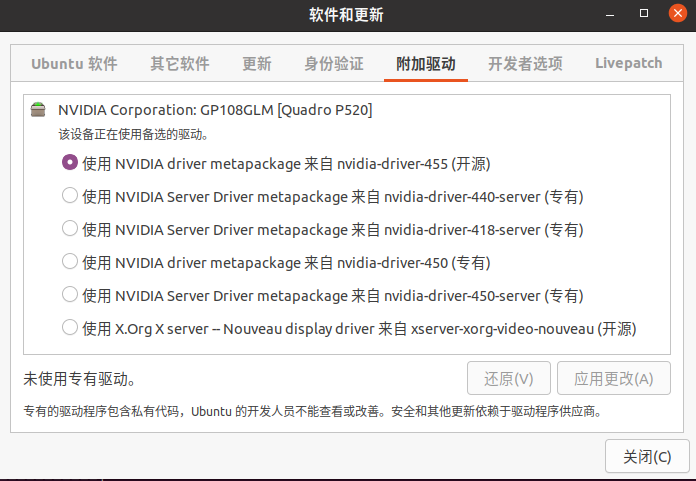Click the NVIDIA Corporation GP108GLM device title
This screenshot has height=481, width=696.
pyautogui.click(x=215, y=110)
